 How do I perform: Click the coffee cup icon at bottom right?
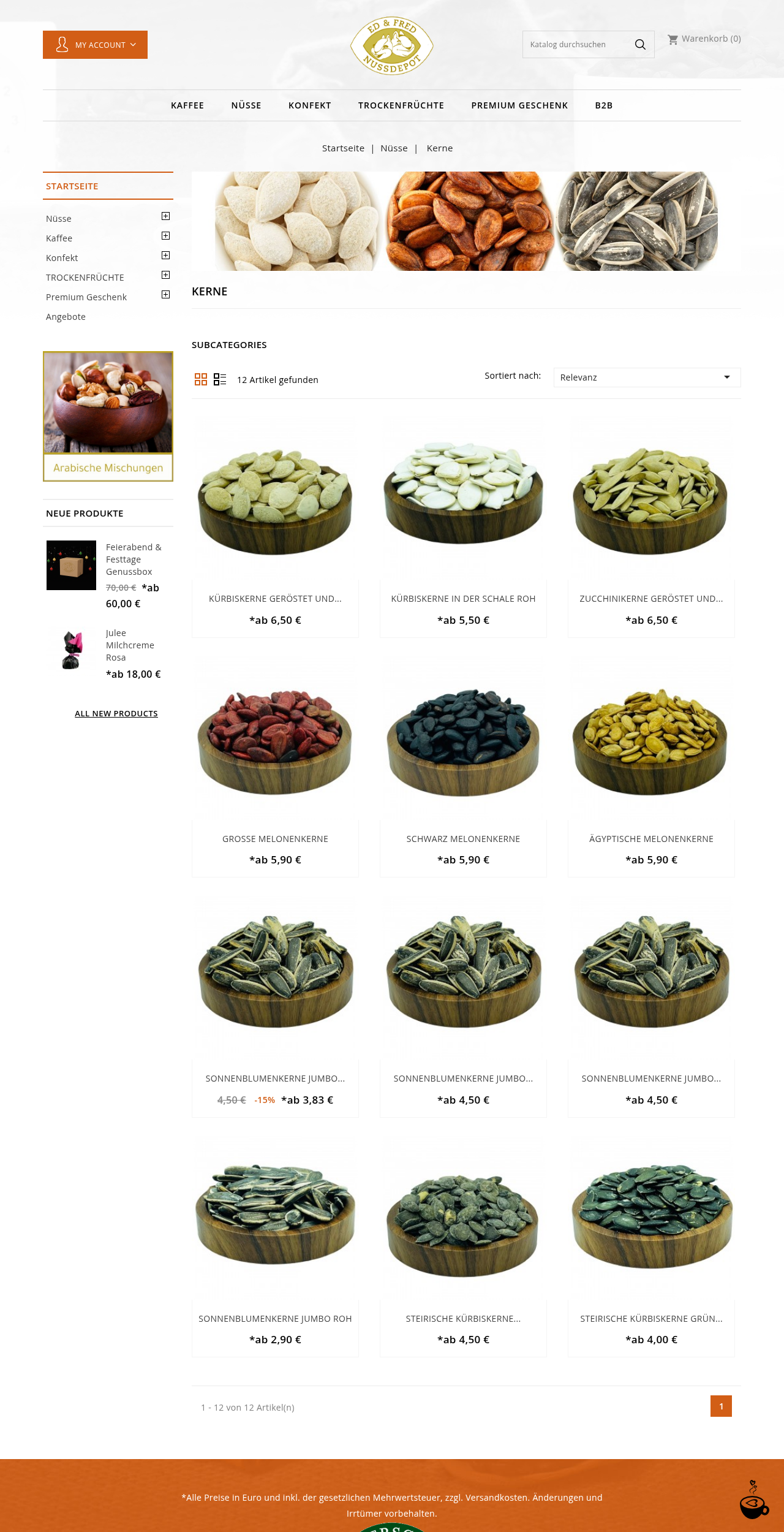754,1500
